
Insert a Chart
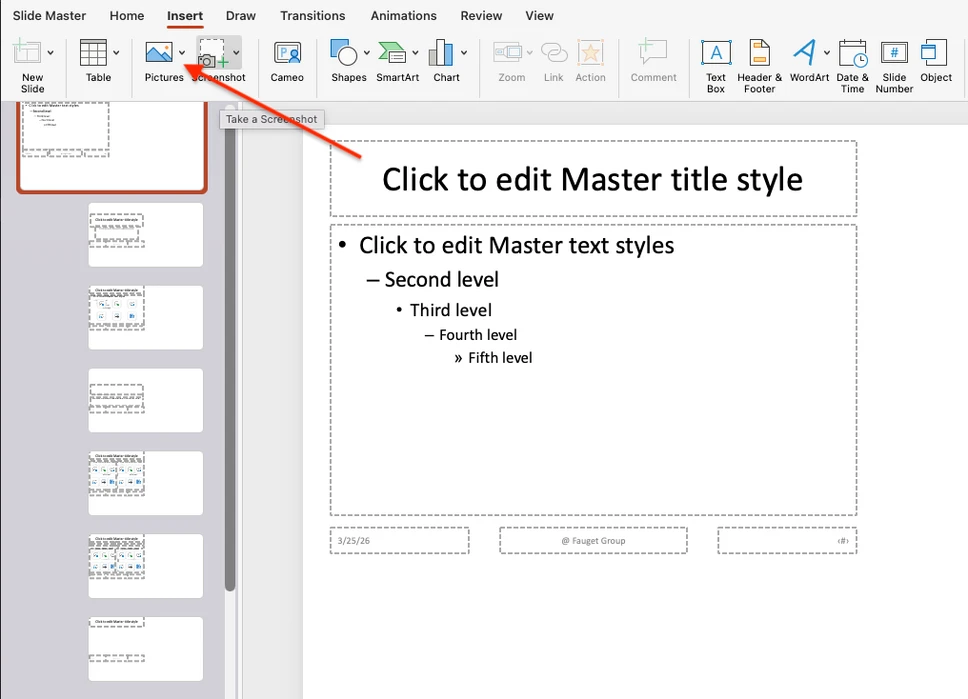(446, 62)
